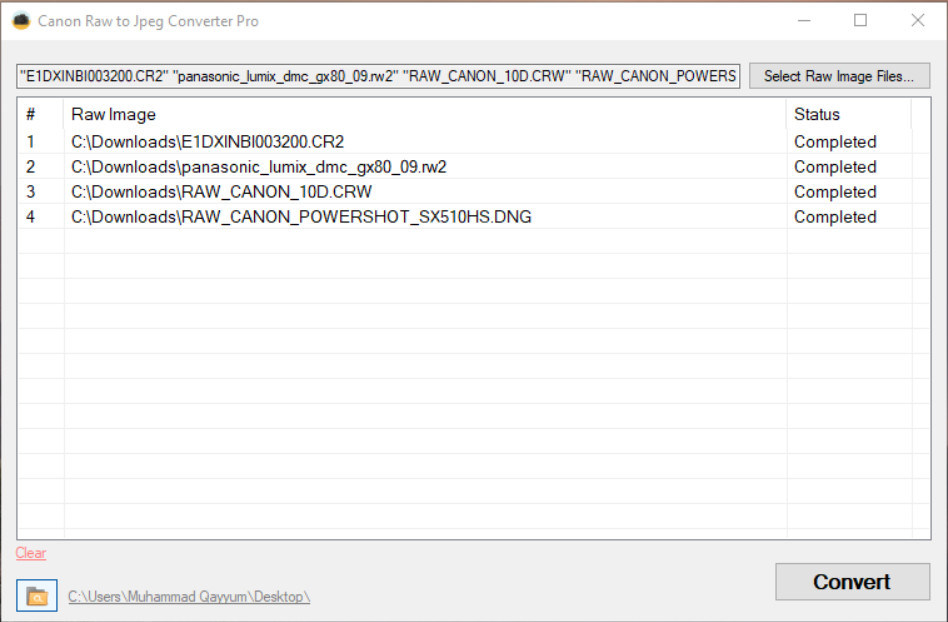Open Select Raw Image Files dialog
Screen dimensions: 948x622
point(839,76)
